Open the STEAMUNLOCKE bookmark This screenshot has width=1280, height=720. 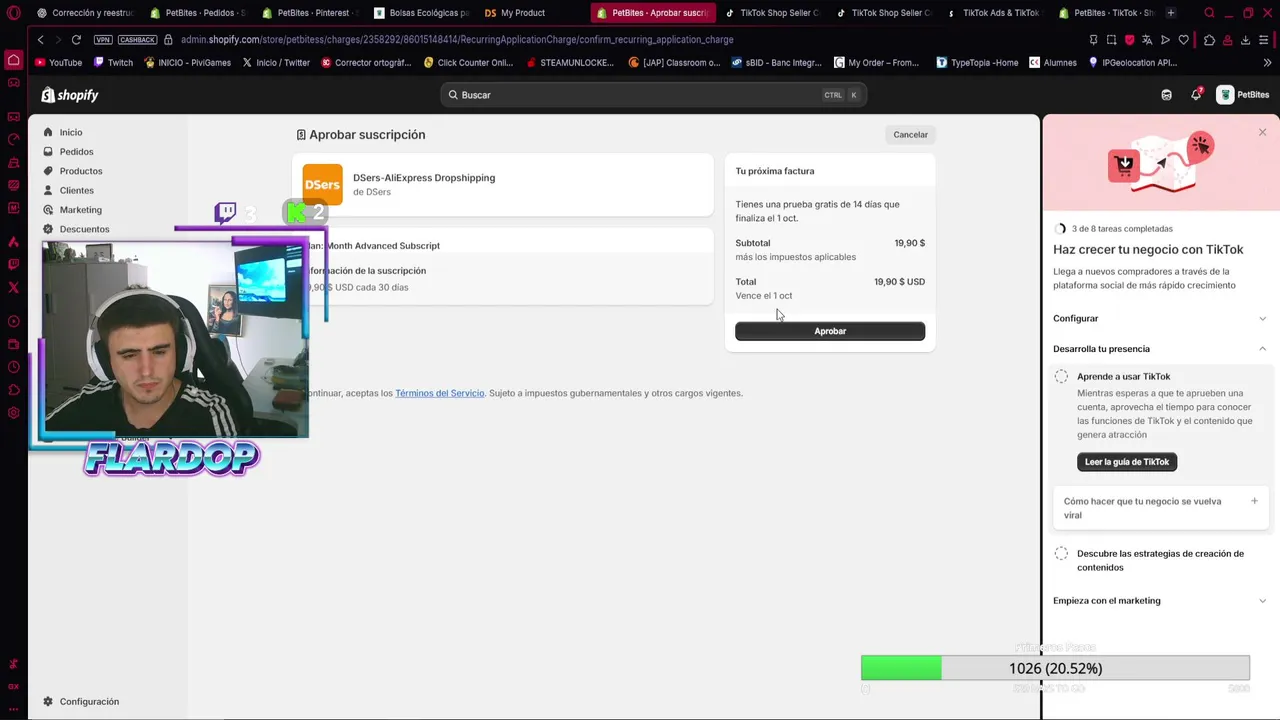click(x=570, y=62)
